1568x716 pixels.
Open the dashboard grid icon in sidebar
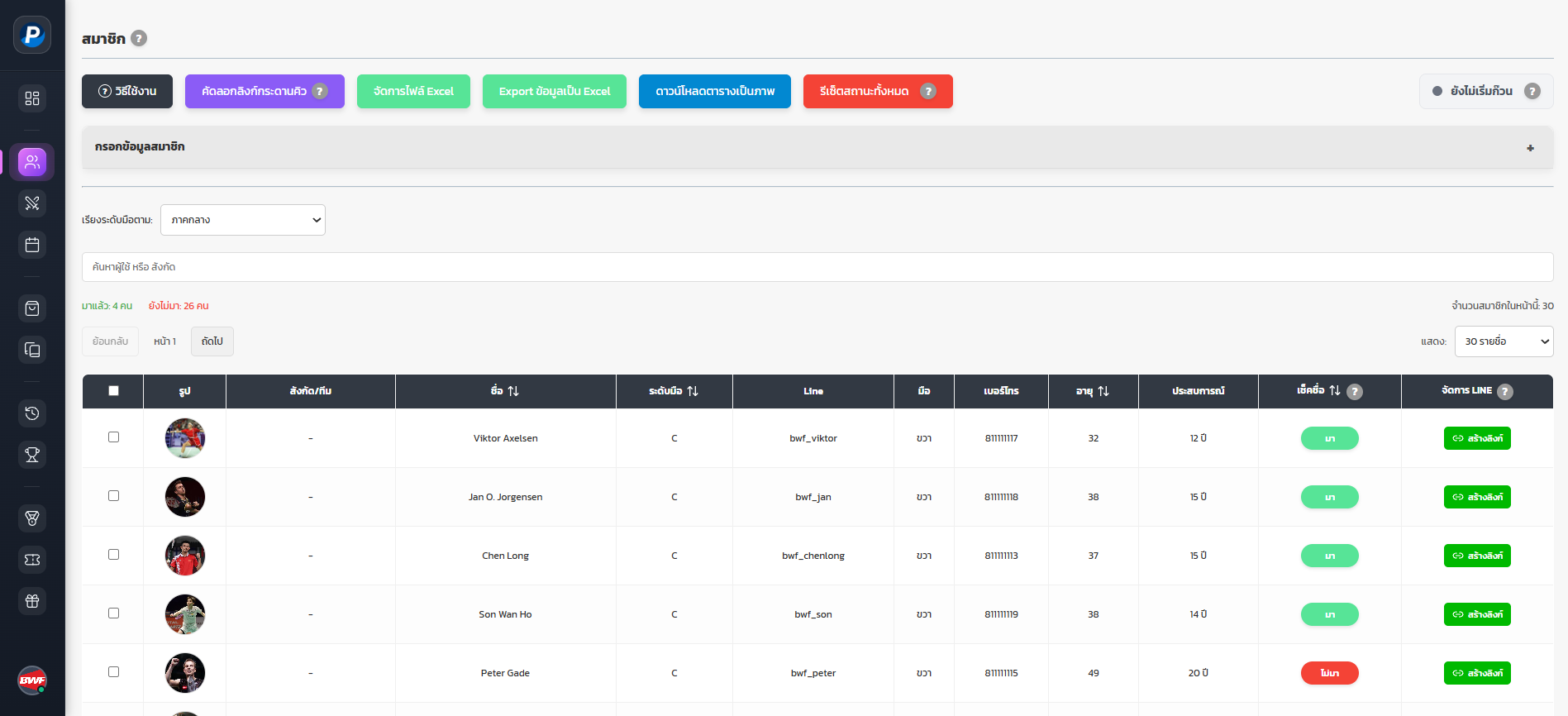pyautogui.click(x=32, y=98)
